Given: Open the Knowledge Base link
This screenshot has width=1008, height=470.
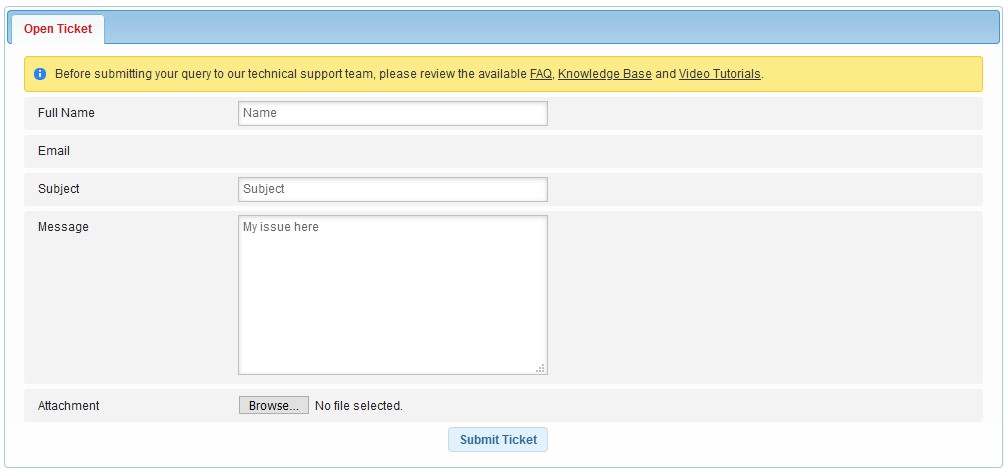Looking at the screenshot, I should click(x=604, y=74).
